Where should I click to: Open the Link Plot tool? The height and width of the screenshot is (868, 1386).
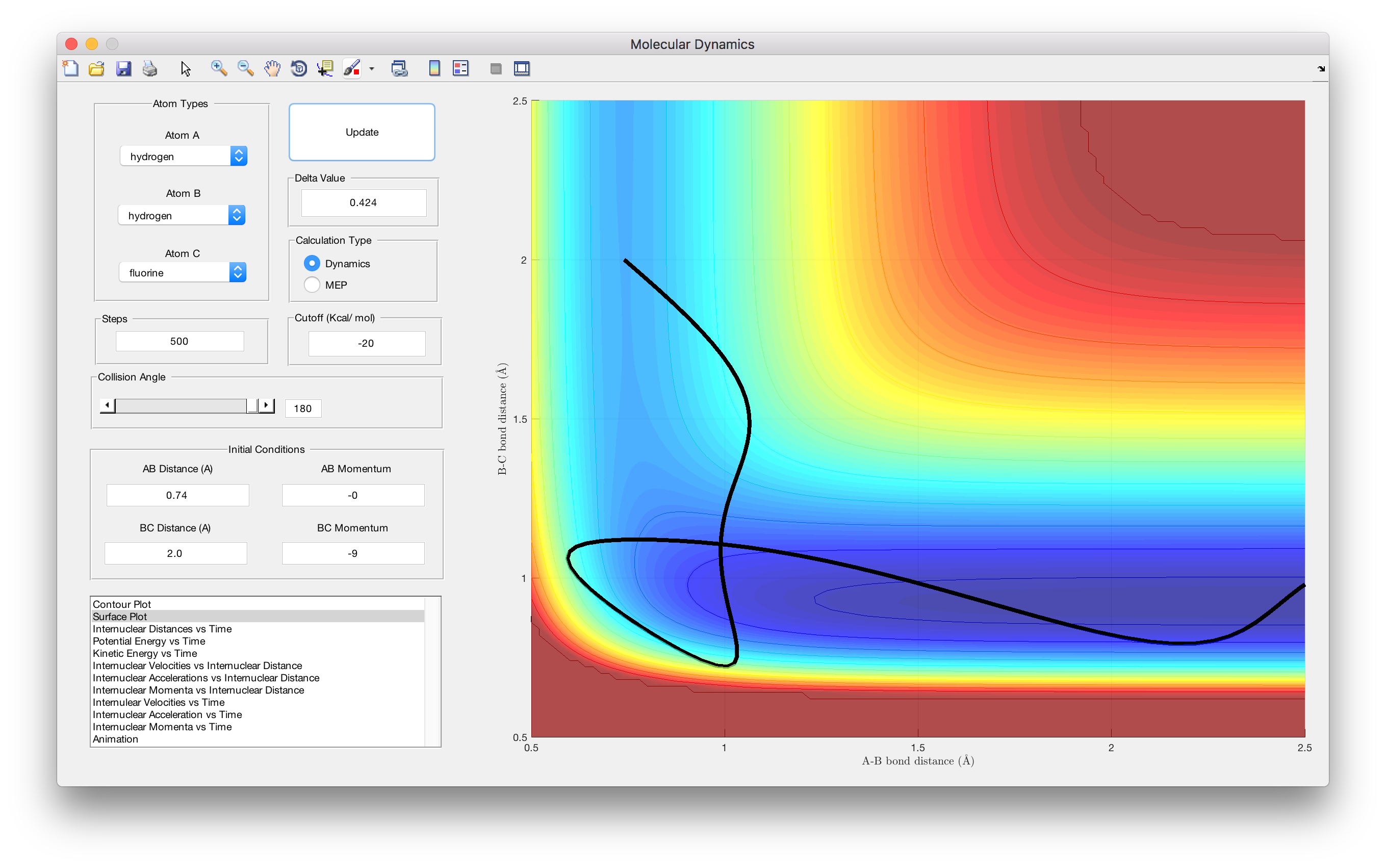399,68
